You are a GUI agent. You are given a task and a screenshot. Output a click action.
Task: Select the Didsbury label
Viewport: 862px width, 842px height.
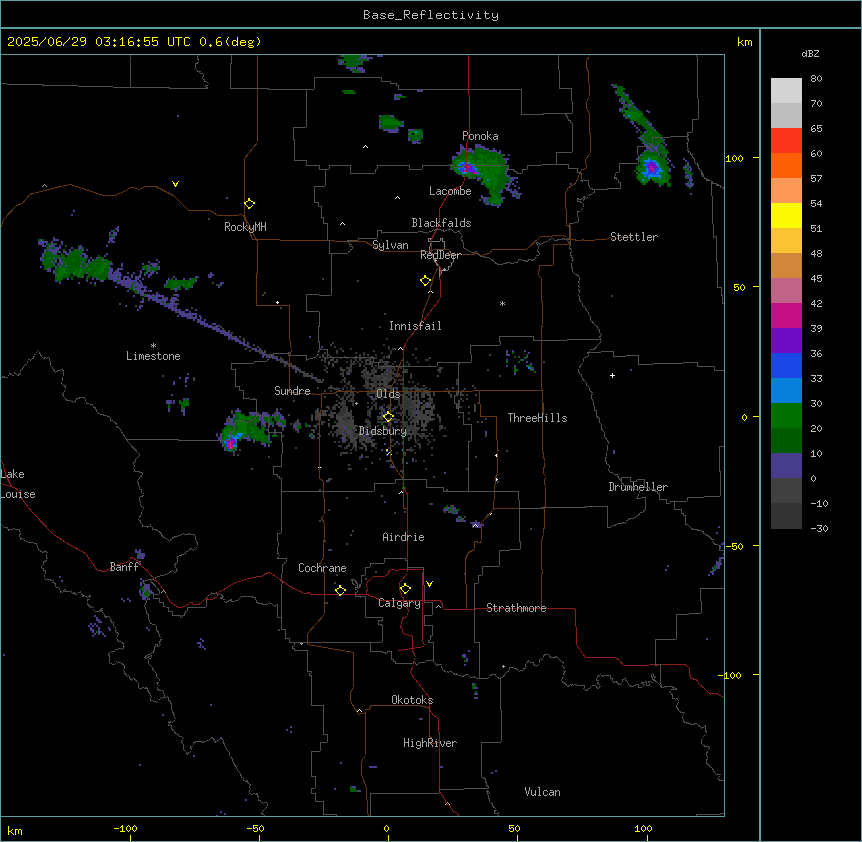coord(383,431)
